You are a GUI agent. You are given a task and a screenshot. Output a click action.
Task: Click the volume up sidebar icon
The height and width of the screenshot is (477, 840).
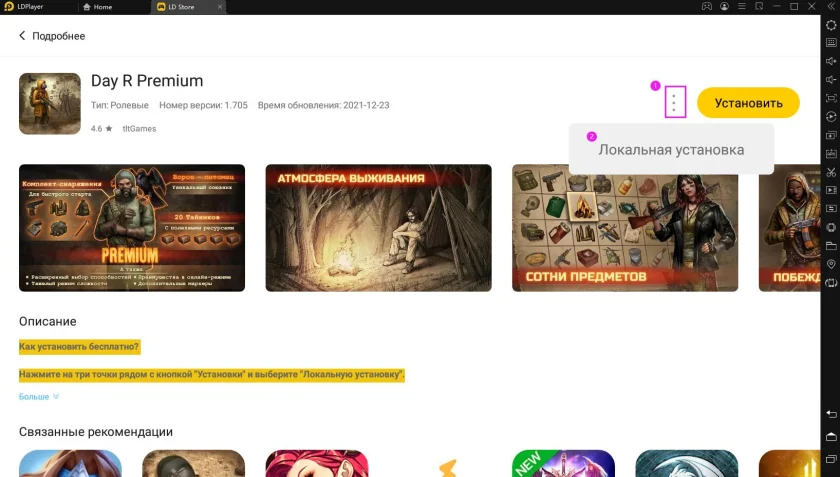pyautogui.click(x=831, y=61)
